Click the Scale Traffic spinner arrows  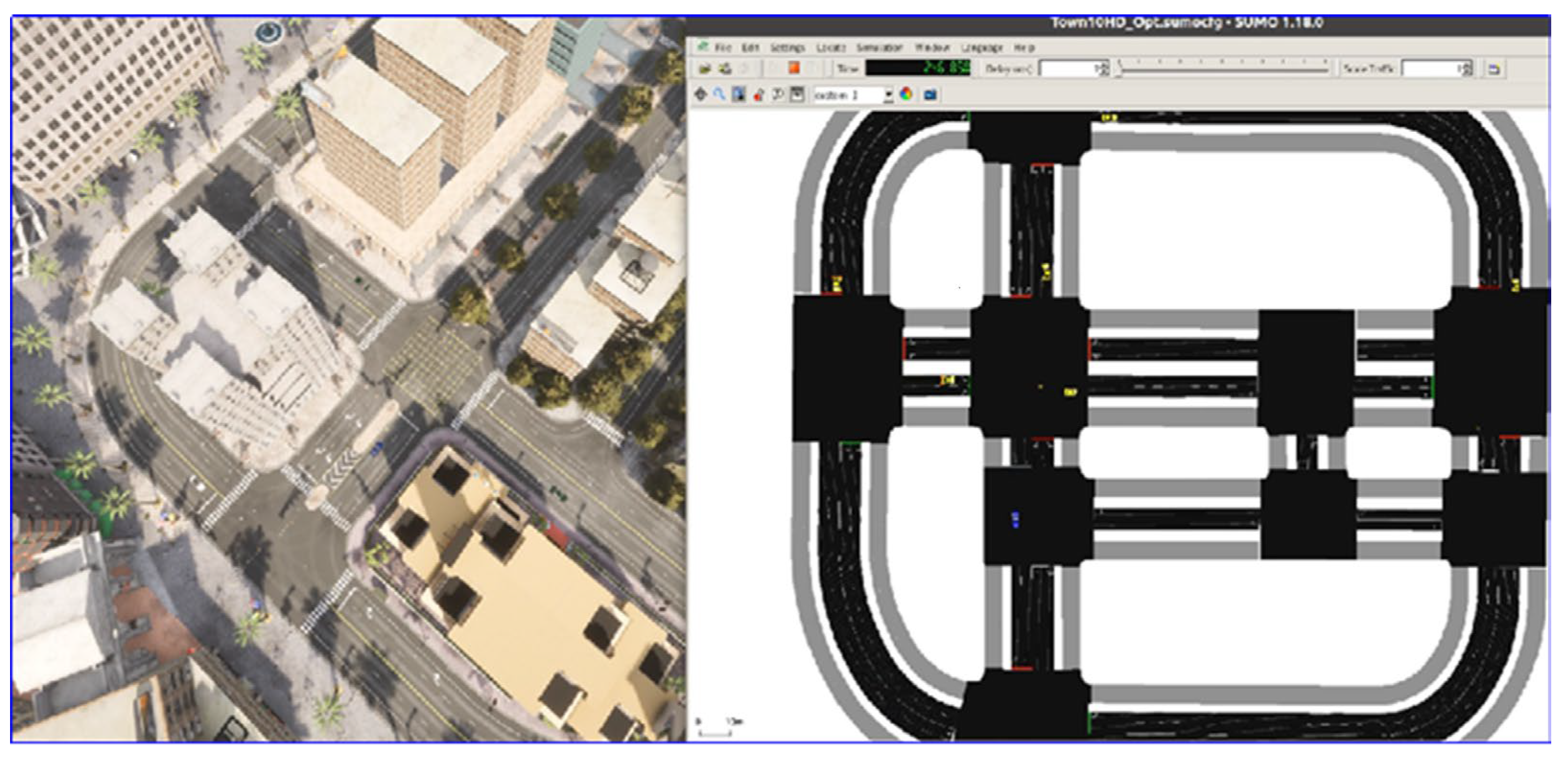tap(1468, 69)
